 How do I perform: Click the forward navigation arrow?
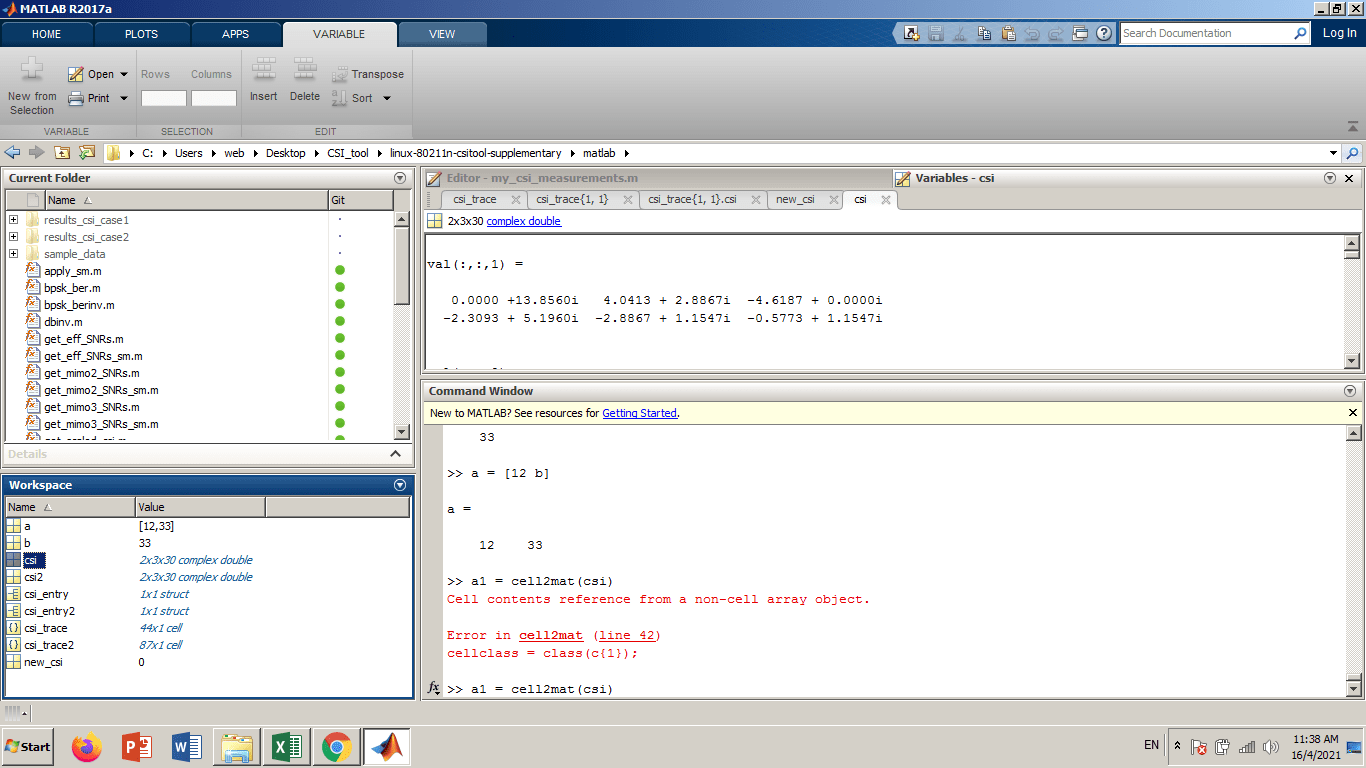pos(37,153)
